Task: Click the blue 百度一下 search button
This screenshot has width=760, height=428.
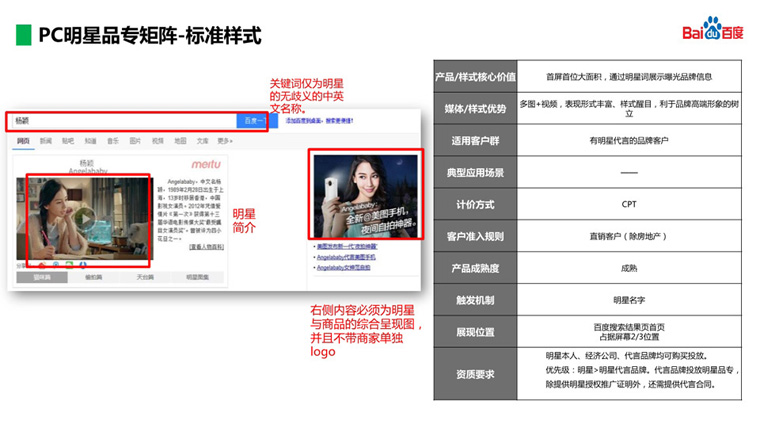Action: [257, 121]
